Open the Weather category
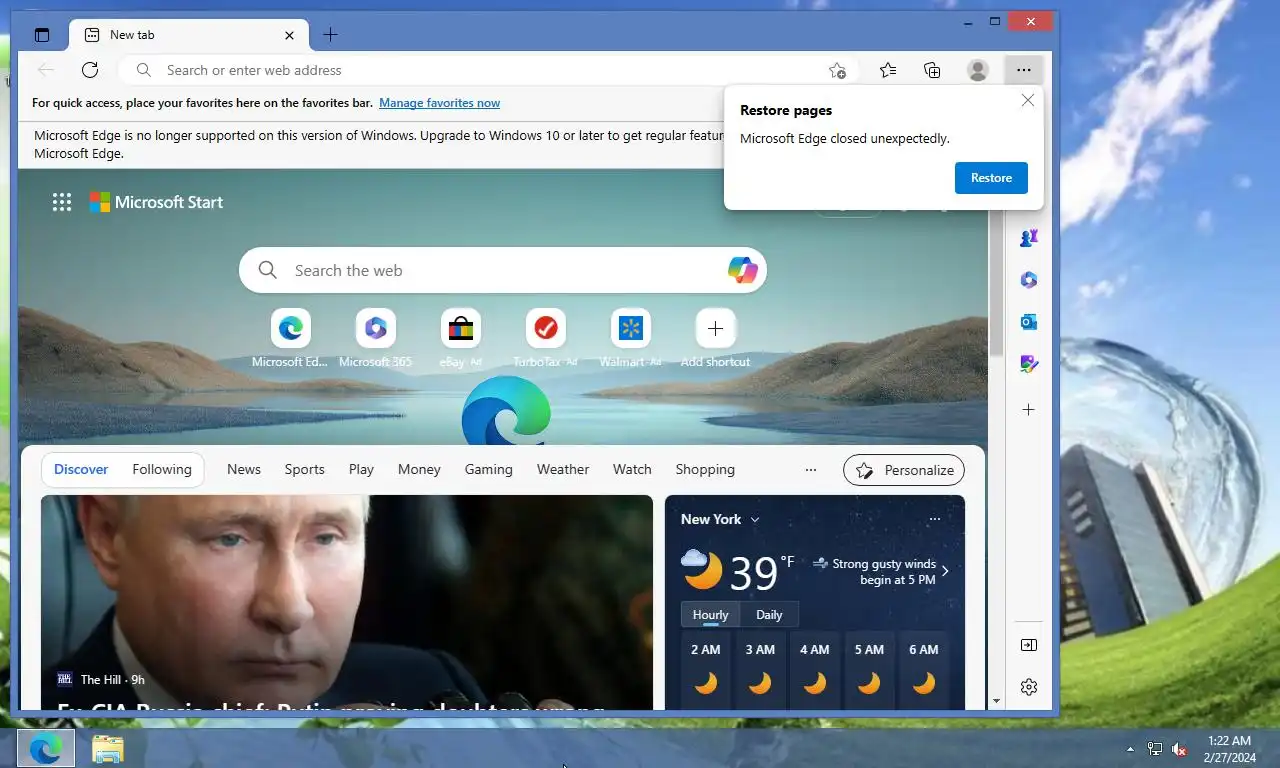This screenshot has height=768, width=1280. tap(563, 469)
